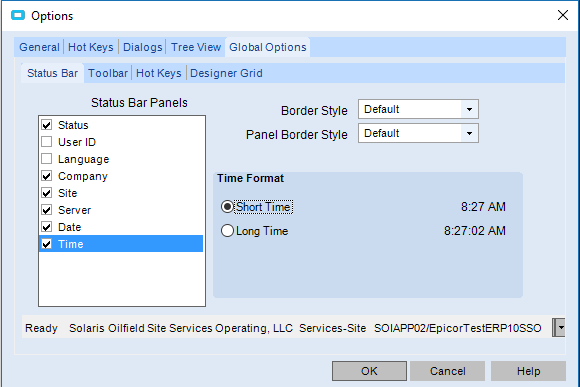Screen dimensions: 580x387
Task: Open the top-level Hot Keys tab
Action: (x=91, y=47)
